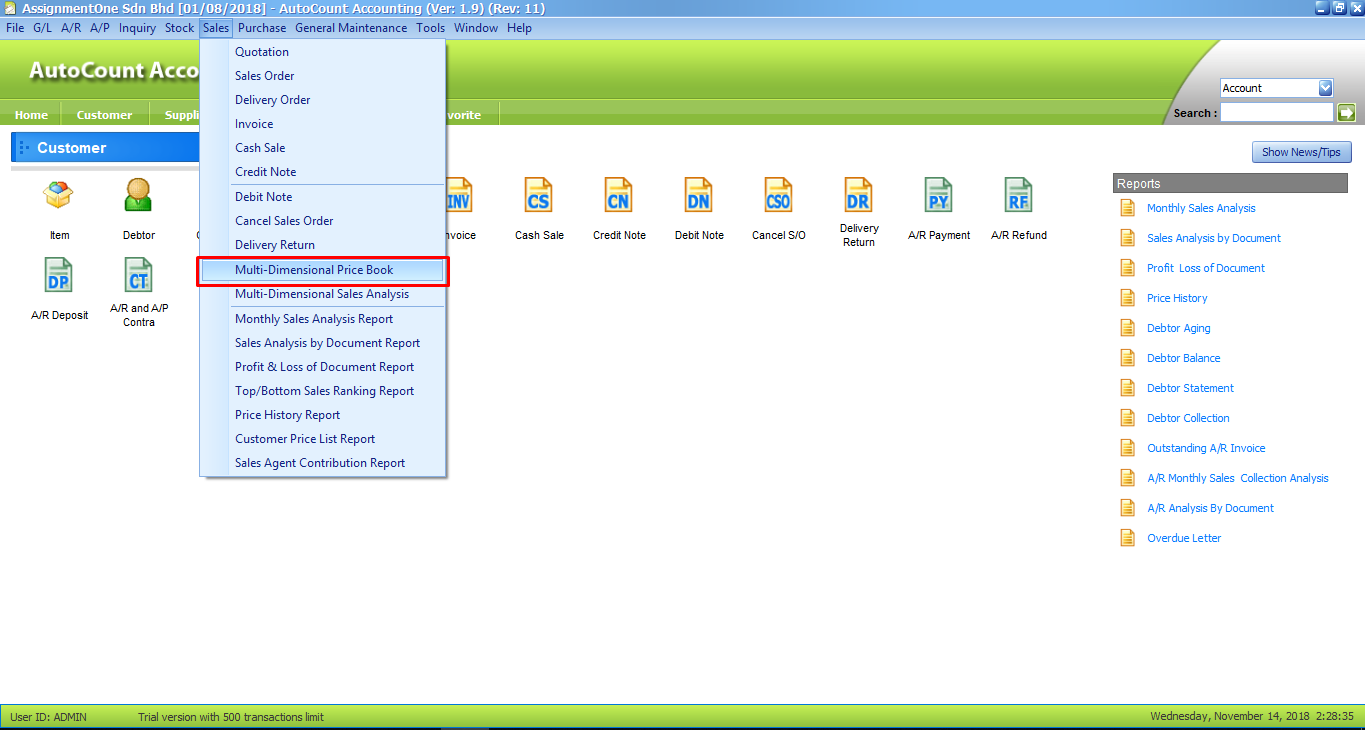Open the Cancel S/O icon
Screen dimensions: 1365x730
click(x=779, y=195)
